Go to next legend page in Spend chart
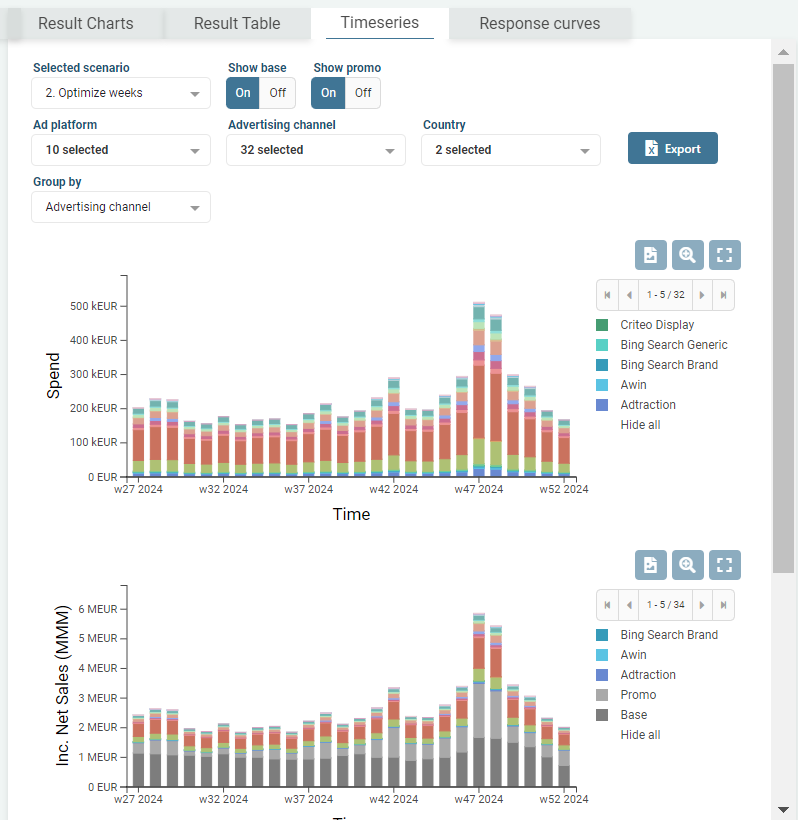The width and height of the screenshot is (798, 820). pyautogui.click(x=702, y=295)
